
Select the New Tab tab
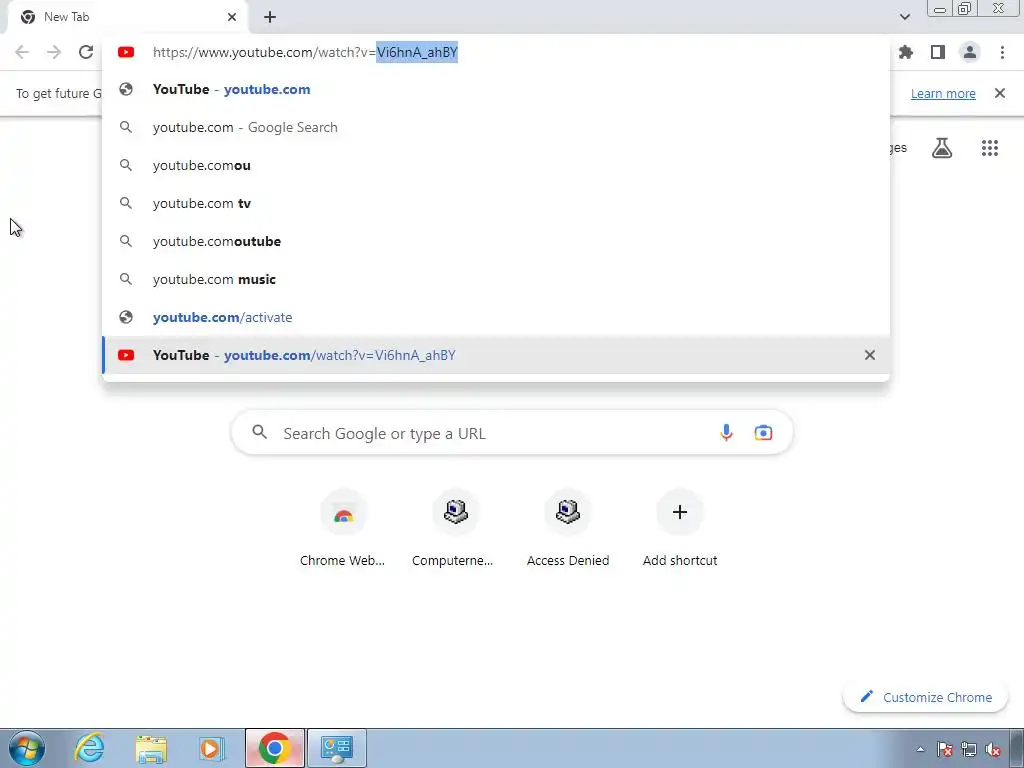(127, 17)
